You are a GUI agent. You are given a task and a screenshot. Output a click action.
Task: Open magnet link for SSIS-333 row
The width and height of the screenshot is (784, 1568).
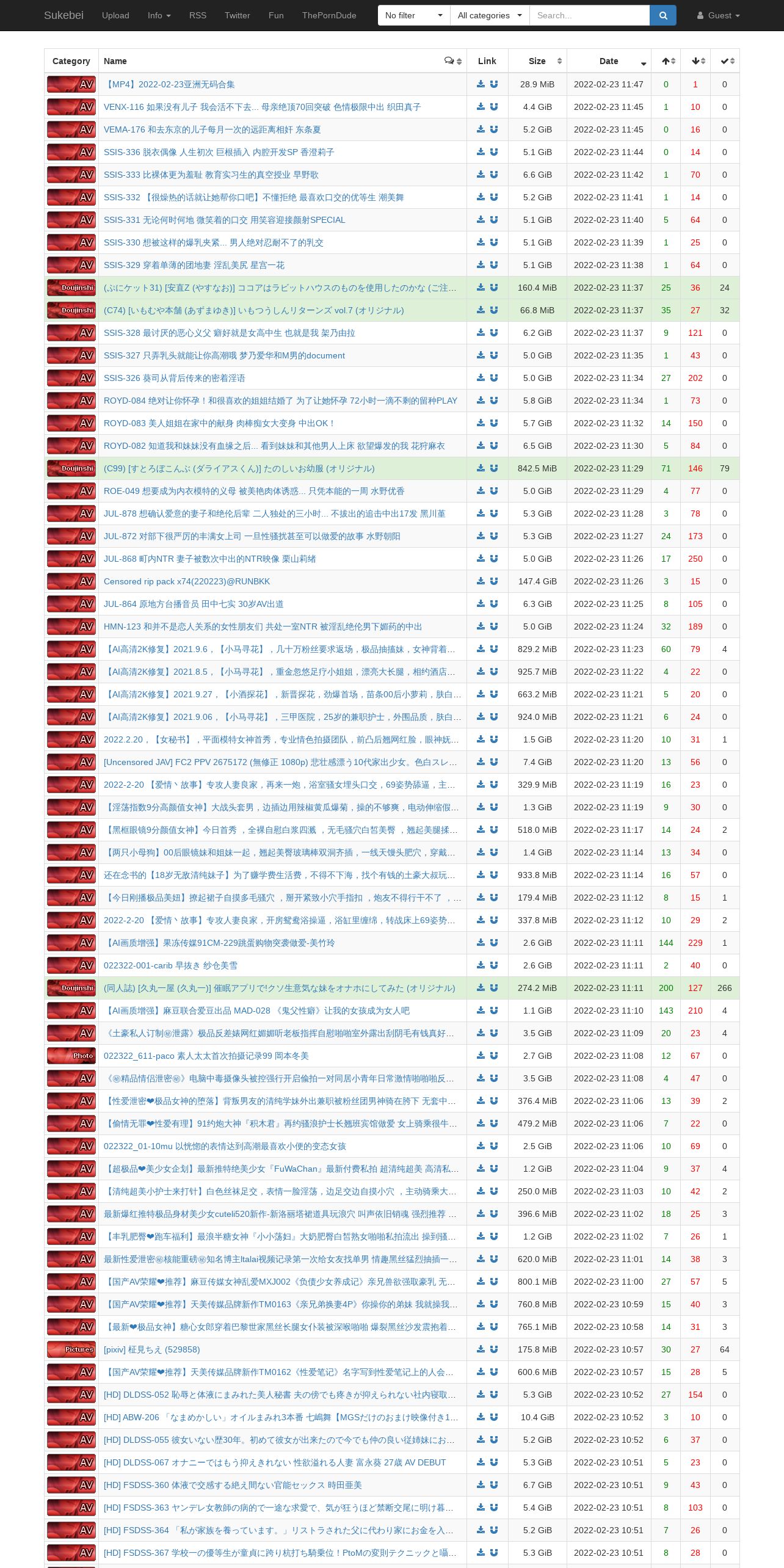494,175
